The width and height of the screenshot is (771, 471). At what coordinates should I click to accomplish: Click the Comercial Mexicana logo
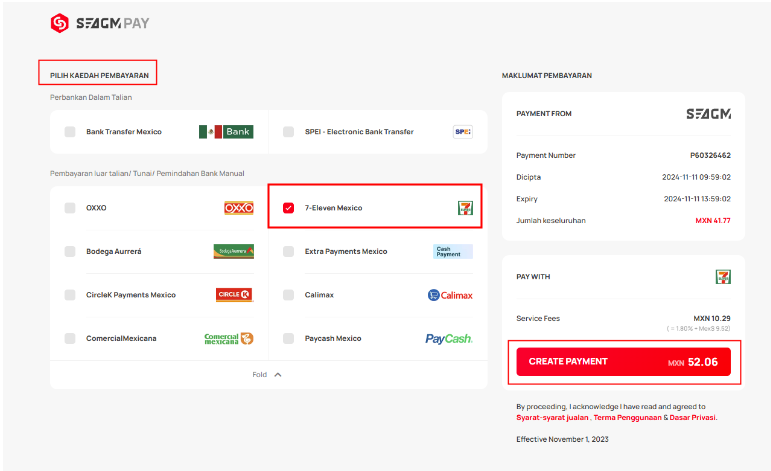coord(229,338)
